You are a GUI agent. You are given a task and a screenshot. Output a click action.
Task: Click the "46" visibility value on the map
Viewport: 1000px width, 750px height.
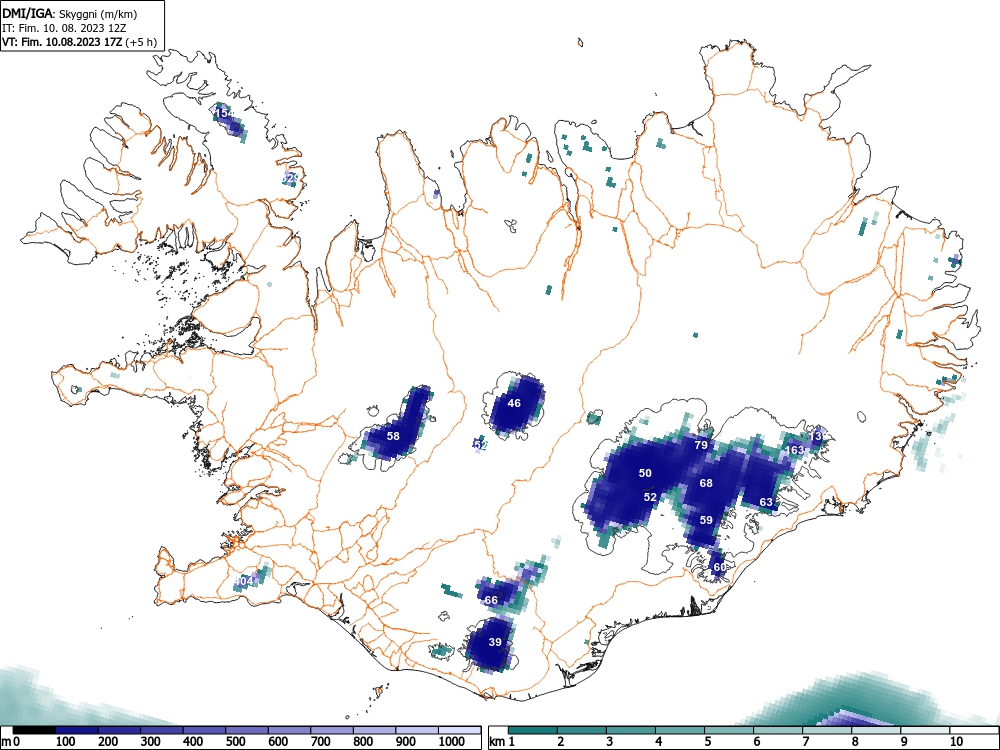click(x=514, y=403)
